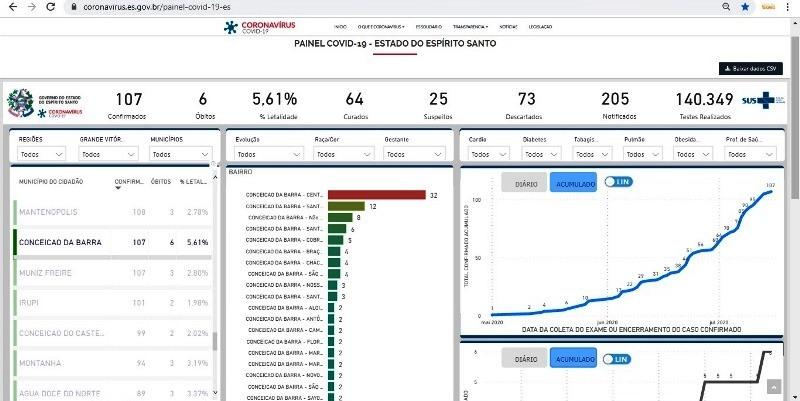Image resolution: width=800 pixels, height=401 pixels.
Task: Select the Montanha row
Action: click(x=112, y=363)
